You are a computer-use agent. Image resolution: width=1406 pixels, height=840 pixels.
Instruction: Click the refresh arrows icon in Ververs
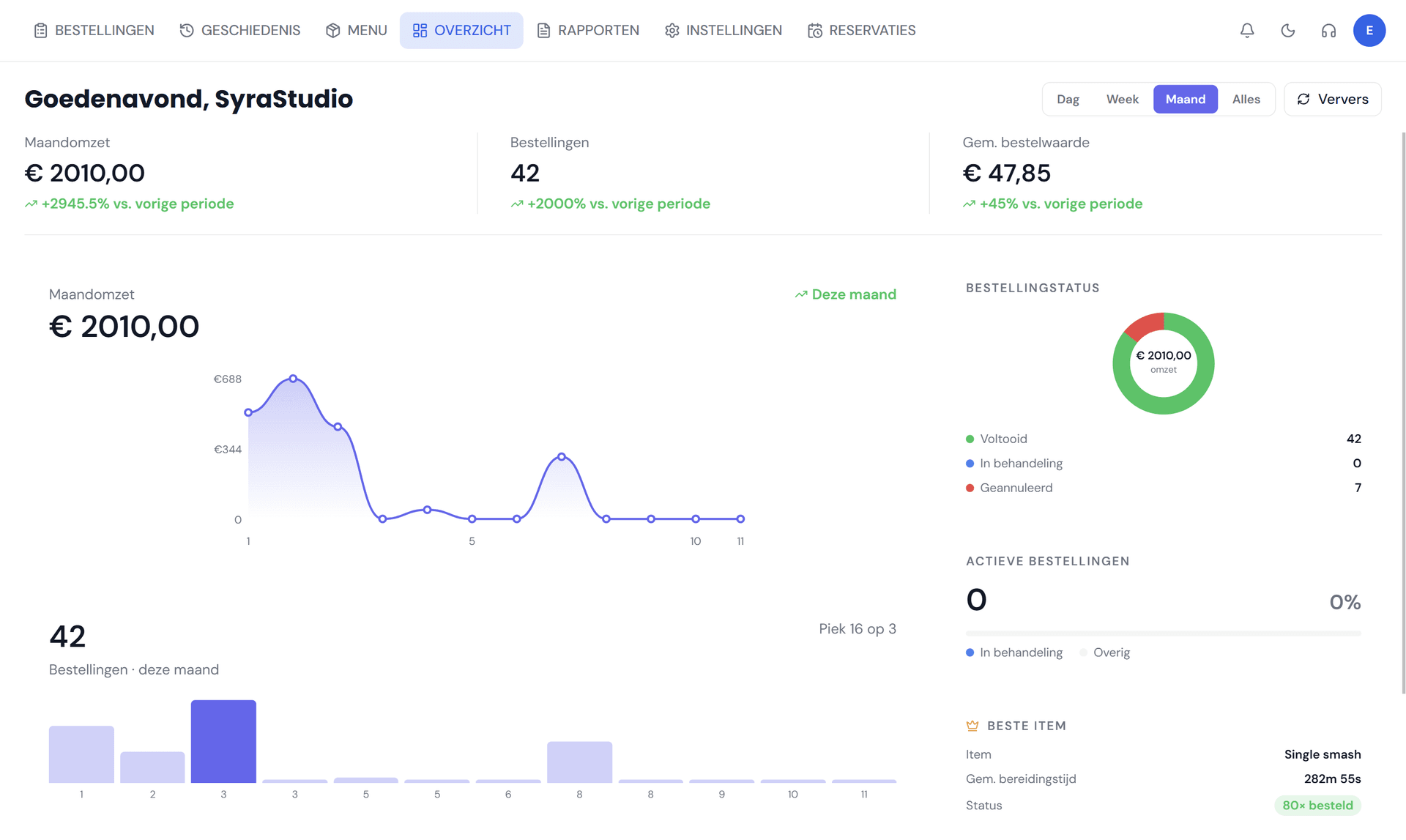click(x=1303, y=99)
